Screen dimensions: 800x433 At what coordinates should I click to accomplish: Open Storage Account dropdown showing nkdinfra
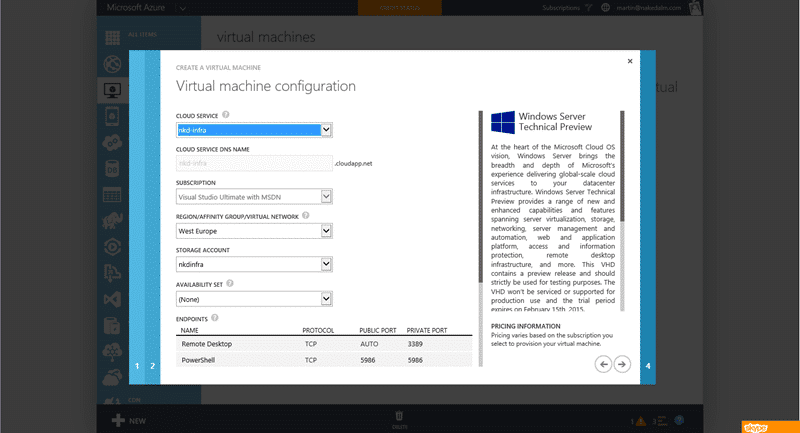click(254, 264)
